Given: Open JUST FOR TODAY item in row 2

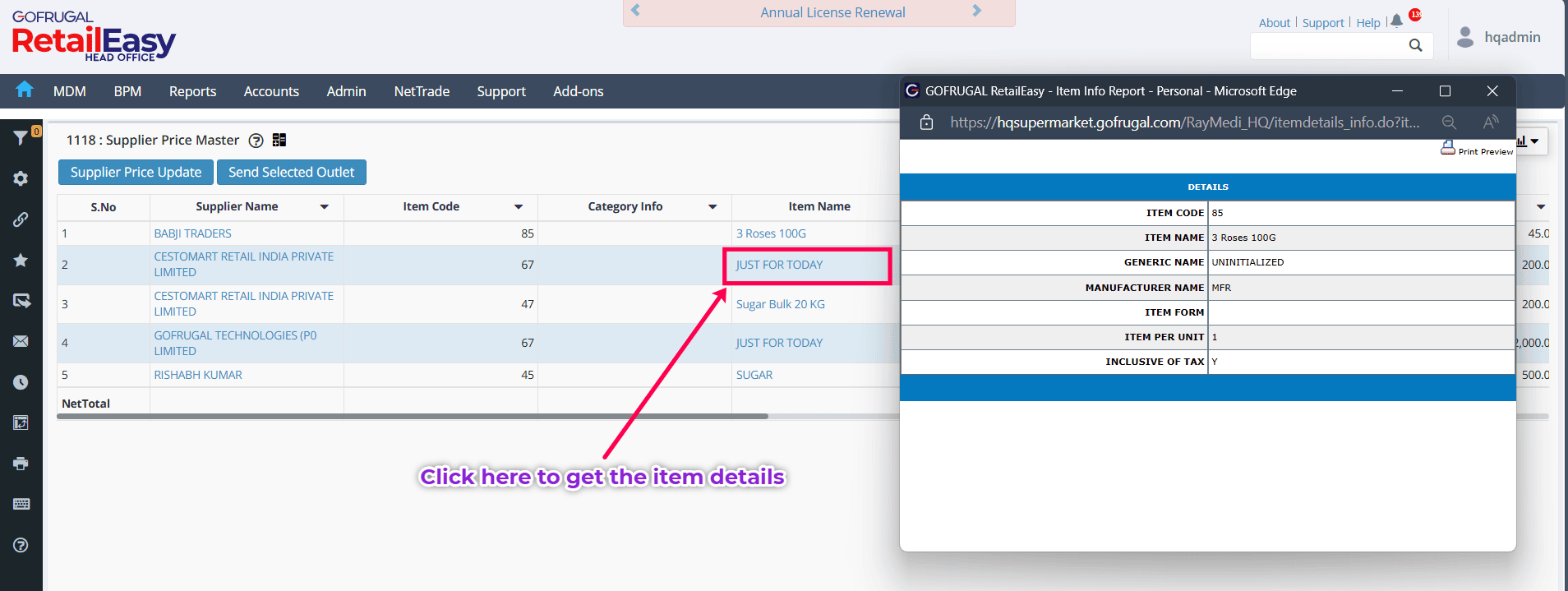Looking at the screenshot, I should pyautogui.click(x=779, y=265).
